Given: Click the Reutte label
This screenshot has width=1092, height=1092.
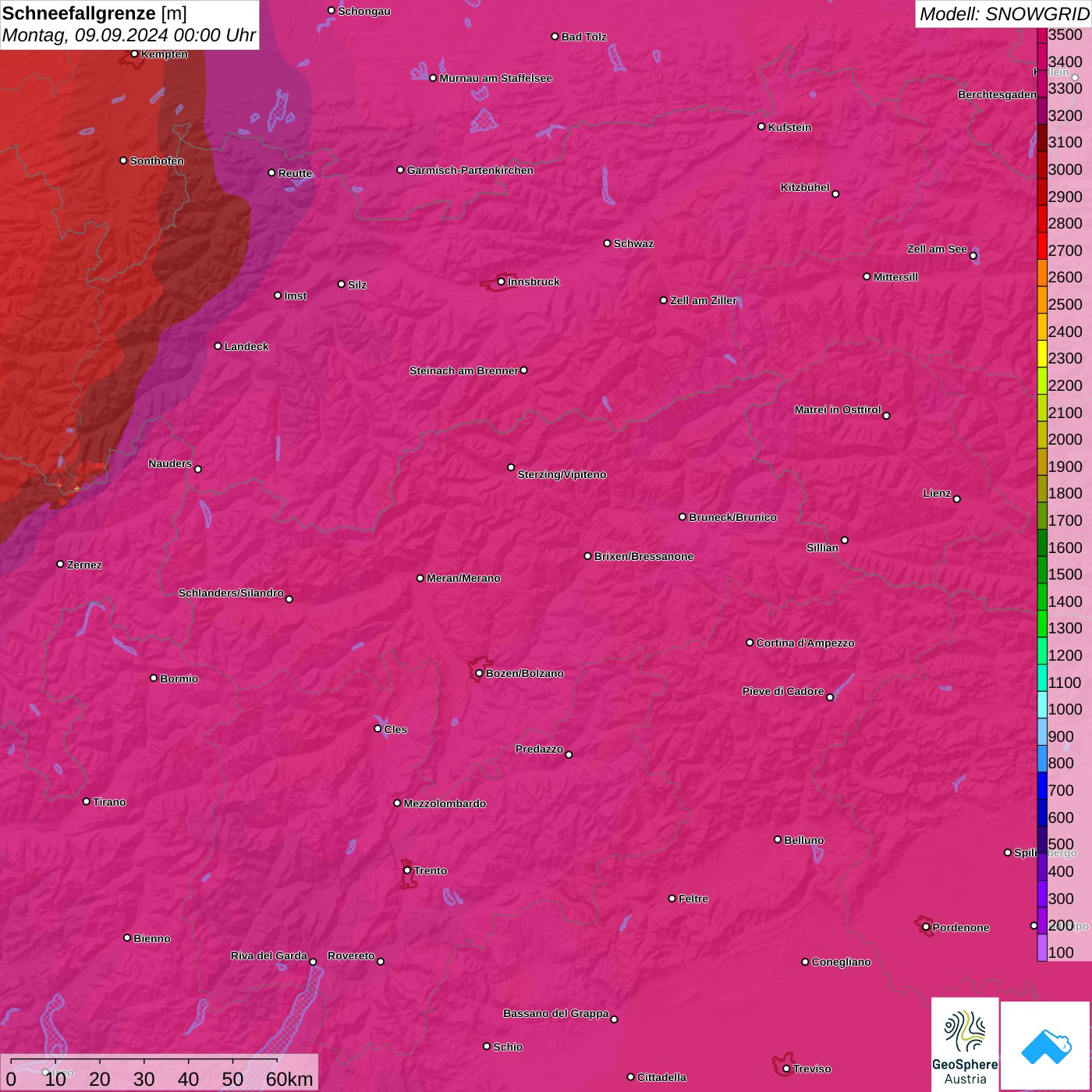Looking at the screenshot, I should (295, 173).
